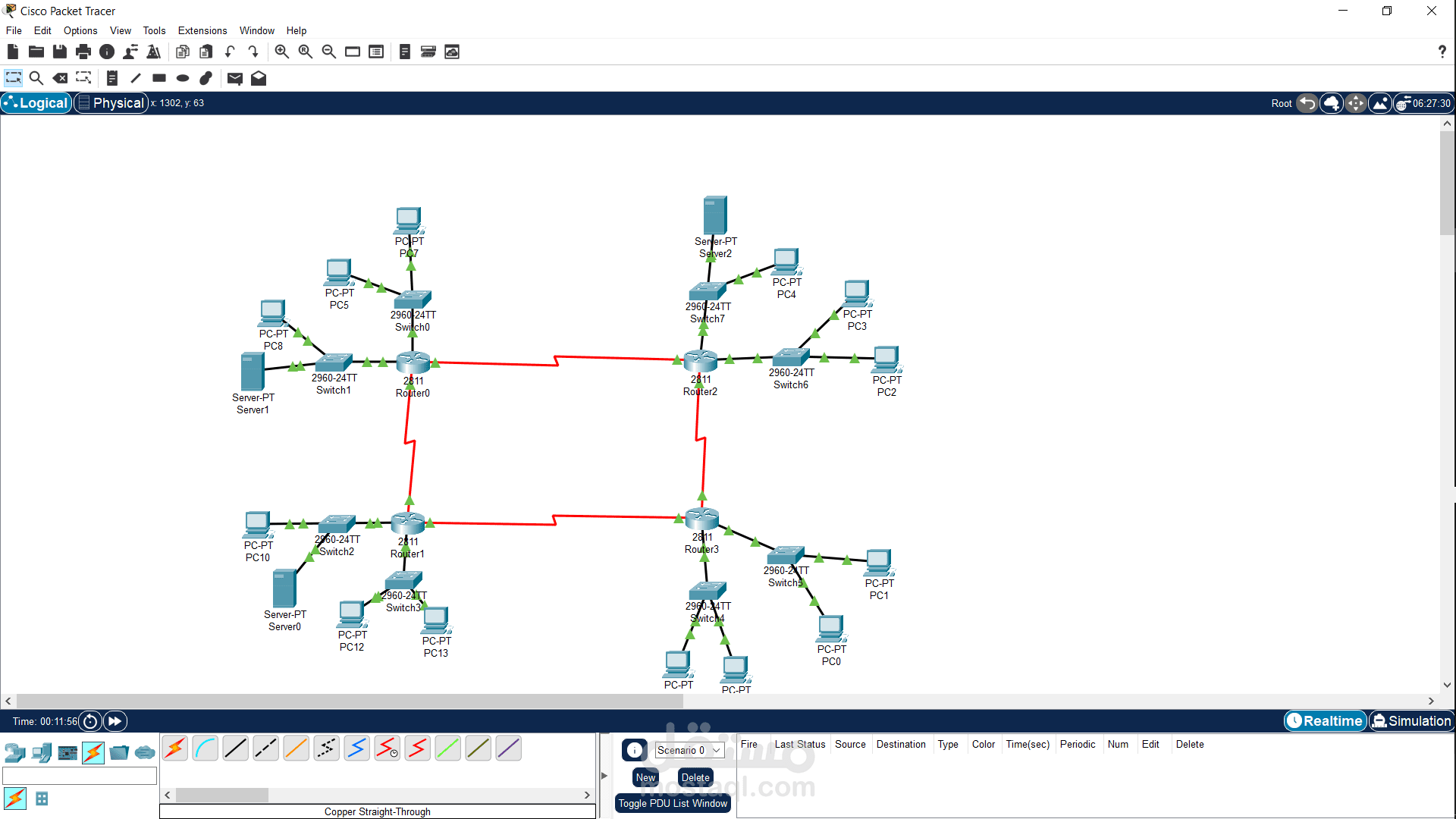Copy selection using the Copy icon
This screenshot has height=819, width=1456.
183,52
